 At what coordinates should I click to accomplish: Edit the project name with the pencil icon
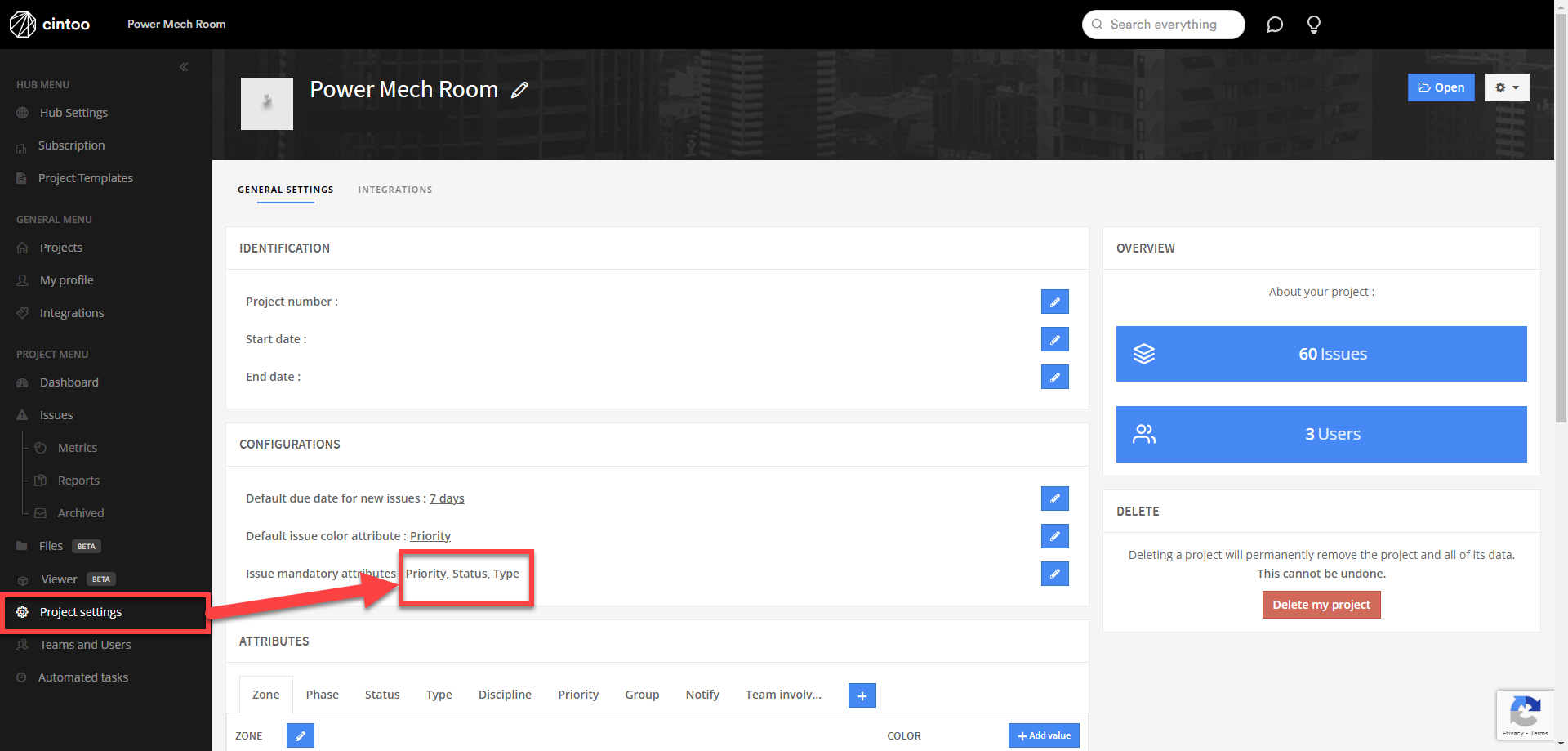coord(519,90)
